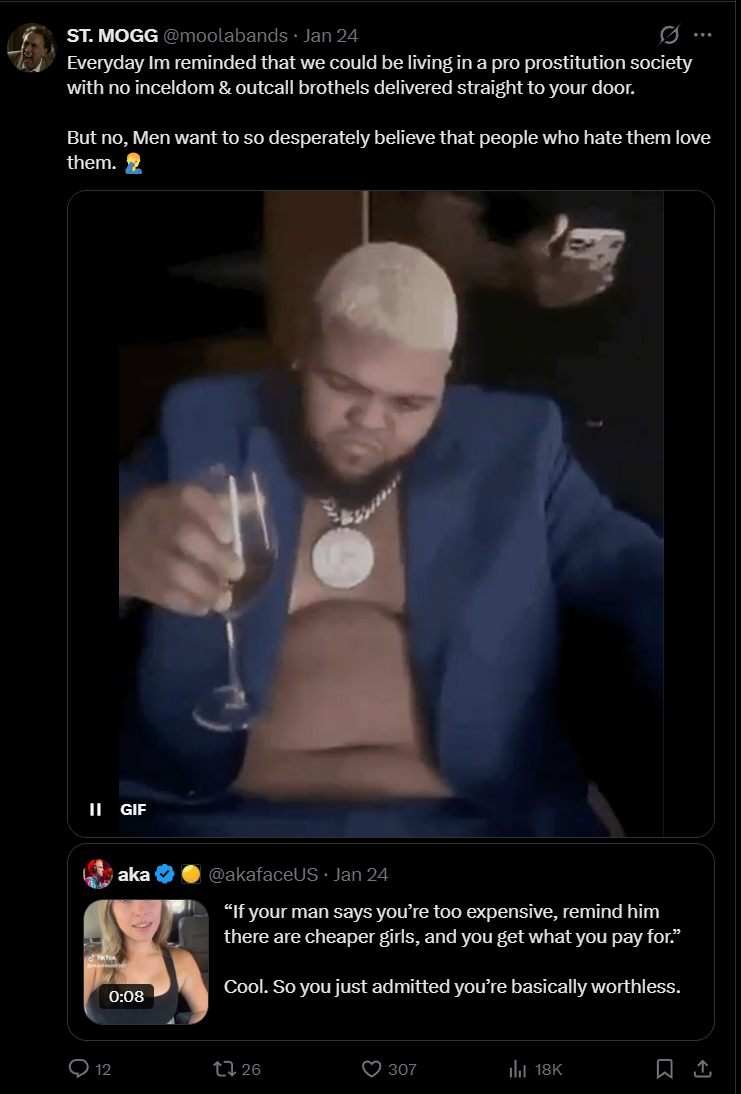Screen dimensions: 741x1094
Task: View analytics showing 18K views
Action: click(518, 1068)
